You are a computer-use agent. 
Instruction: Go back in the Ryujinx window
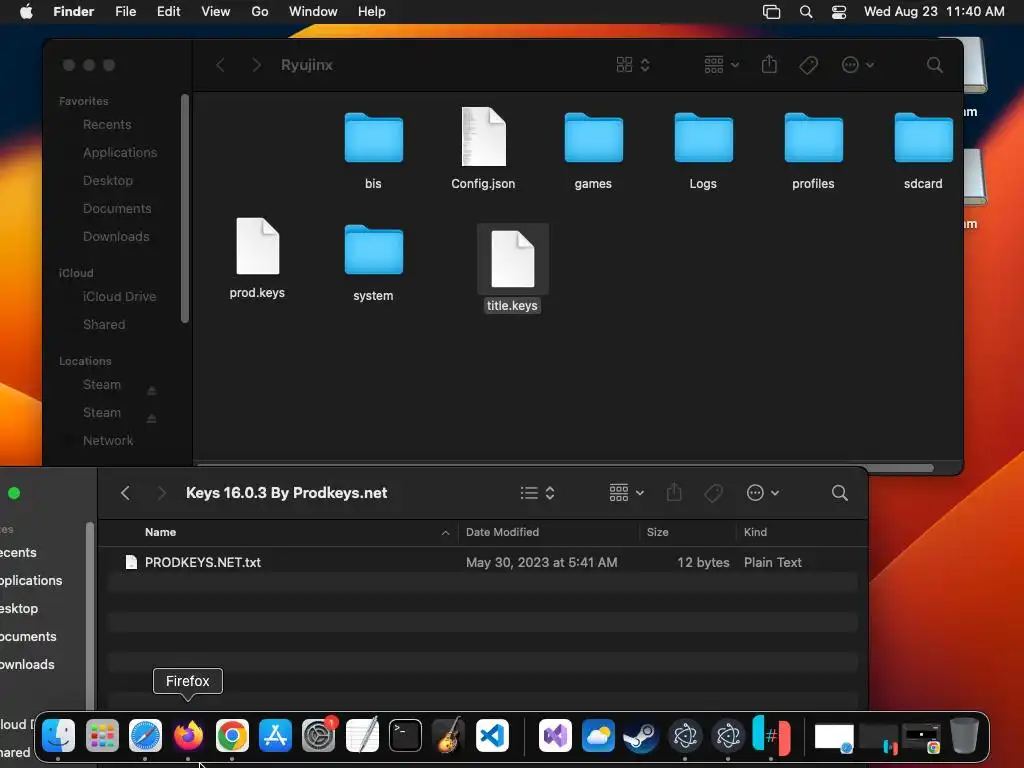(x=221, y=65)
